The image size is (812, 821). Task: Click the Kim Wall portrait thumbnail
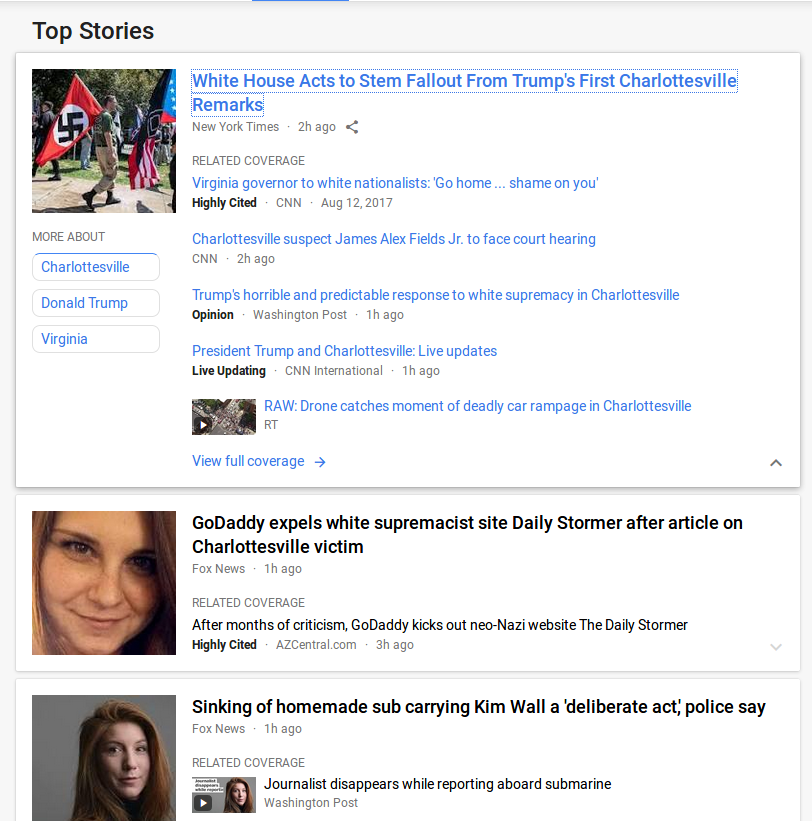pos(104,758)
